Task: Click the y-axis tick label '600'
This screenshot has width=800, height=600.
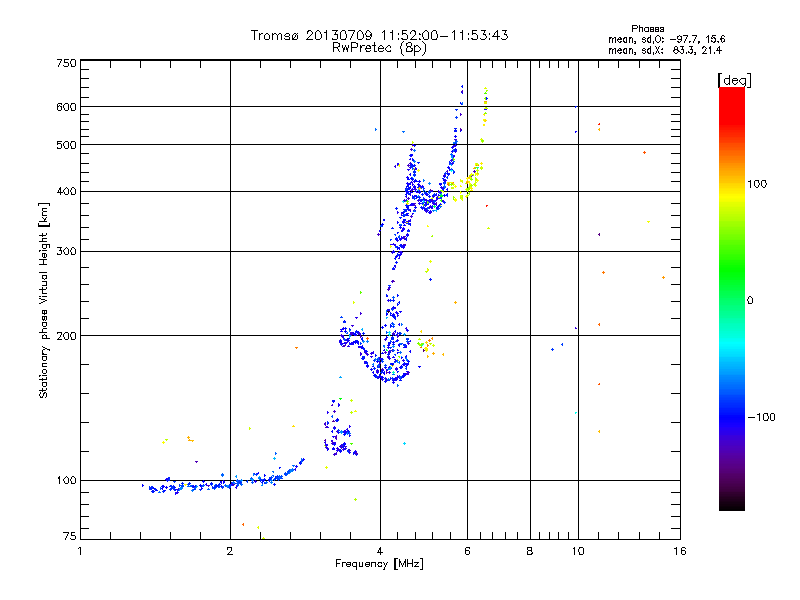Action: click(x=66, y=107)
